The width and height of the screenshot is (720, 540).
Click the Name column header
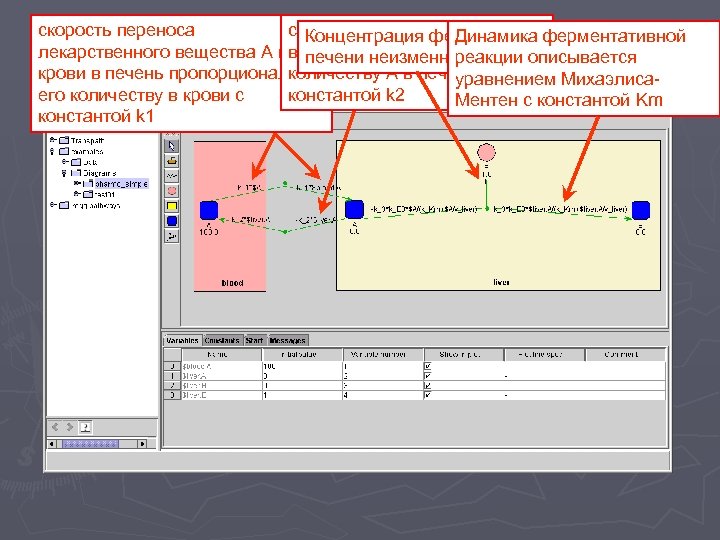click(x=221, y=354)
